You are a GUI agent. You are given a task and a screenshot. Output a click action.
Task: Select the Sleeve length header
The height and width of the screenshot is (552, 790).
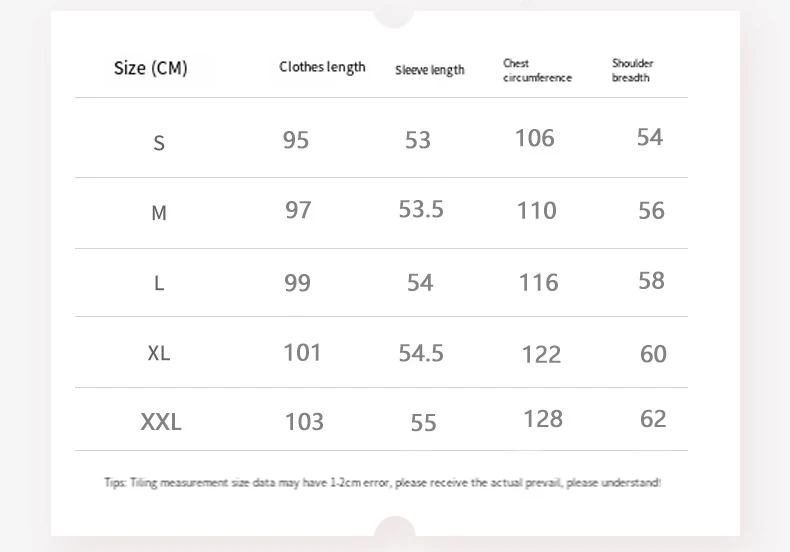click(430, 70)
